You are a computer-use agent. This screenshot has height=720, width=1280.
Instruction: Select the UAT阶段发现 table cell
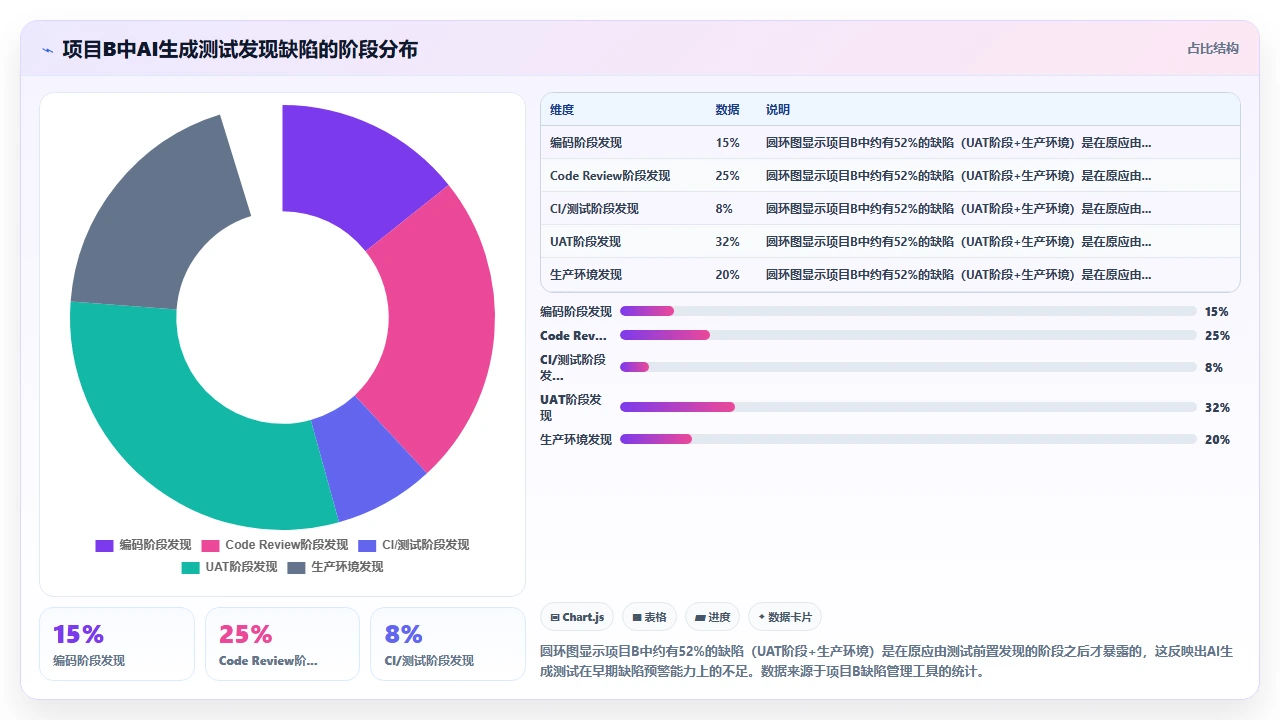pyautogui.click(x=585, y=242)
